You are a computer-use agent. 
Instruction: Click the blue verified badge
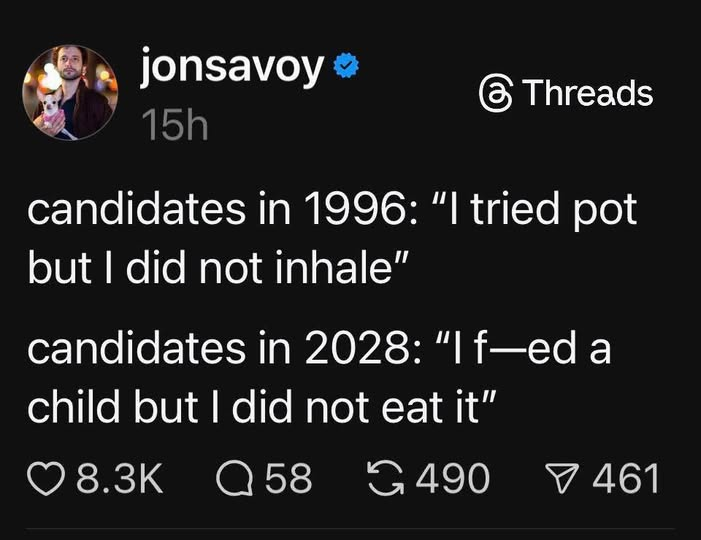click(347, 69)
